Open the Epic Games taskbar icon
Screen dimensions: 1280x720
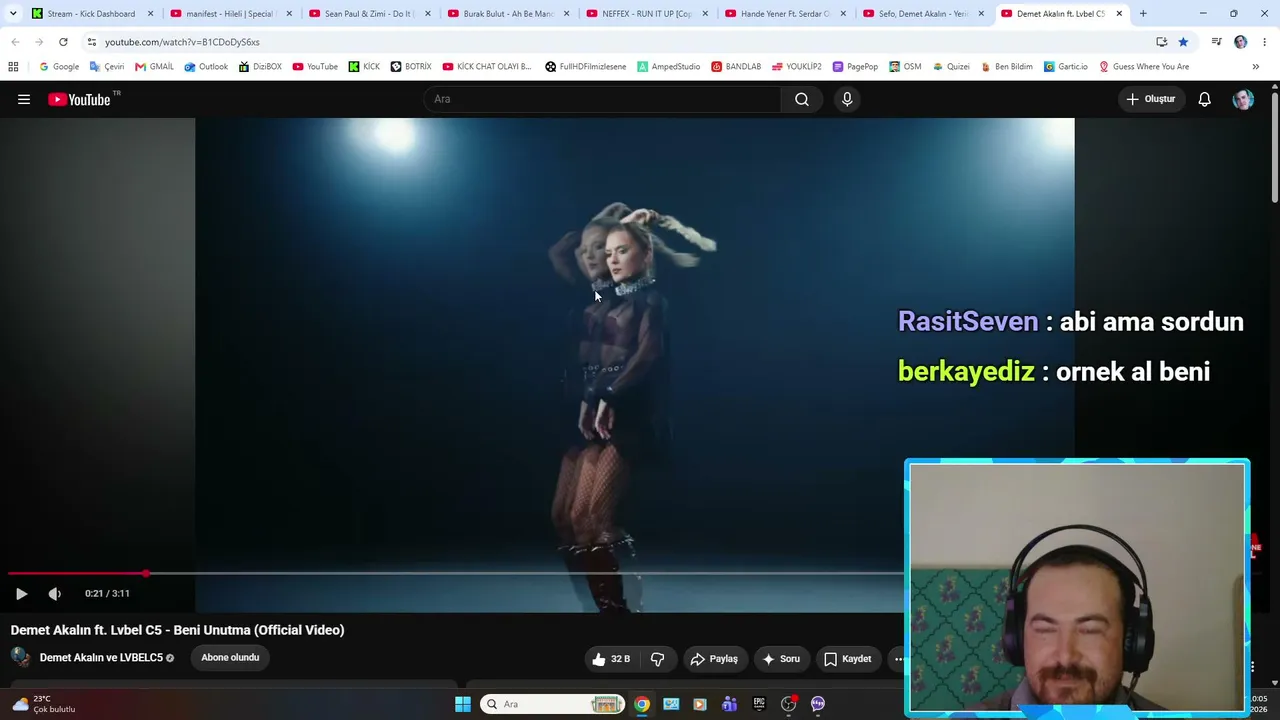point(759,704)
